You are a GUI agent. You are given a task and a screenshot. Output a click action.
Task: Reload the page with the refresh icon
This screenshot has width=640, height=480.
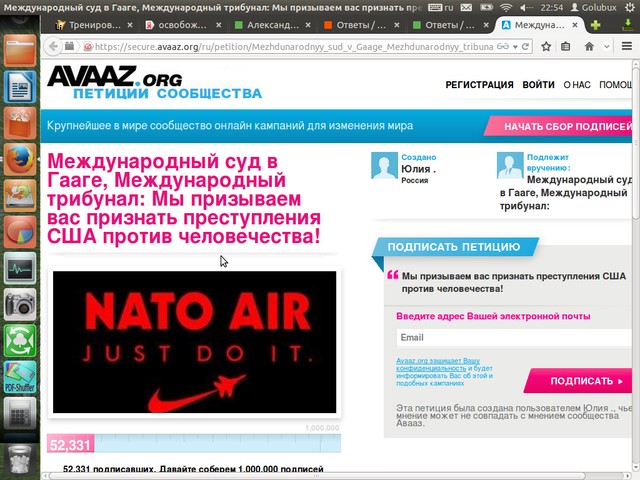click(526, 47)
